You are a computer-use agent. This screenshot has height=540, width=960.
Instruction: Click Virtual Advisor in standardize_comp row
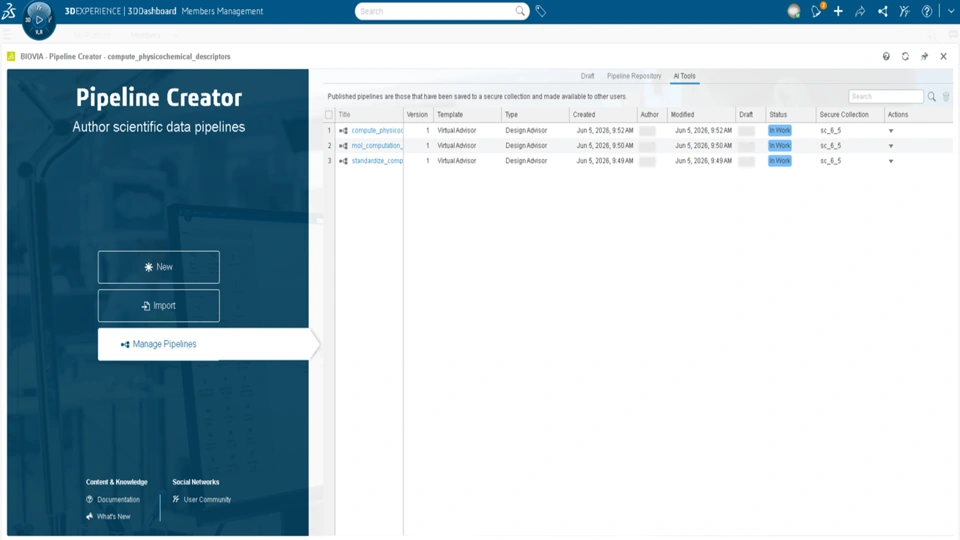point(457,161)
